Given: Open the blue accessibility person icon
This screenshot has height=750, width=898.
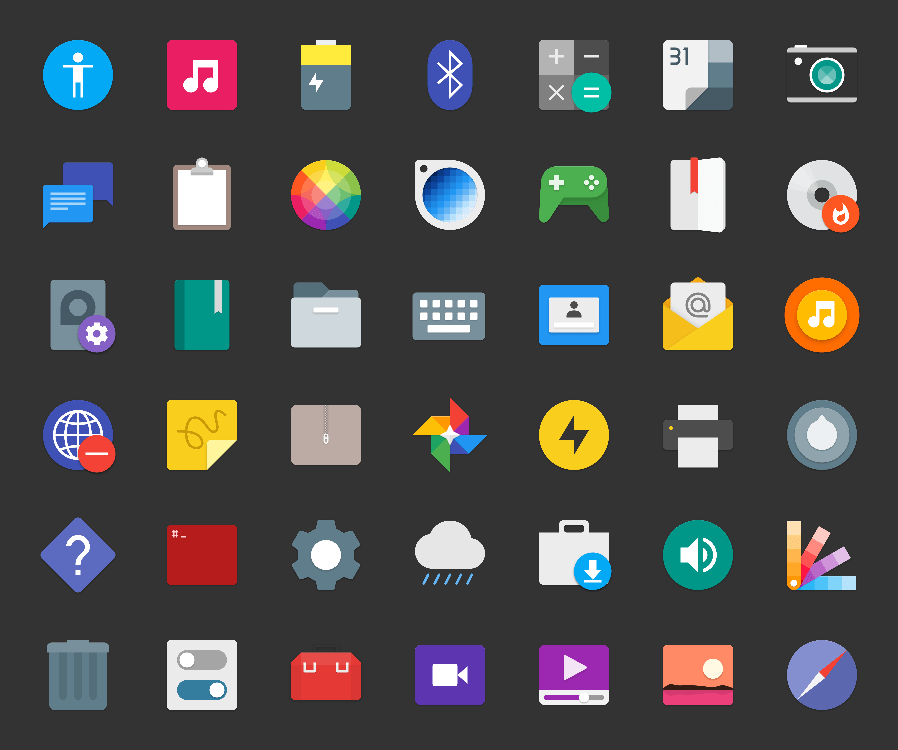Looking at the screenshot, I should (x=78, y=75).
